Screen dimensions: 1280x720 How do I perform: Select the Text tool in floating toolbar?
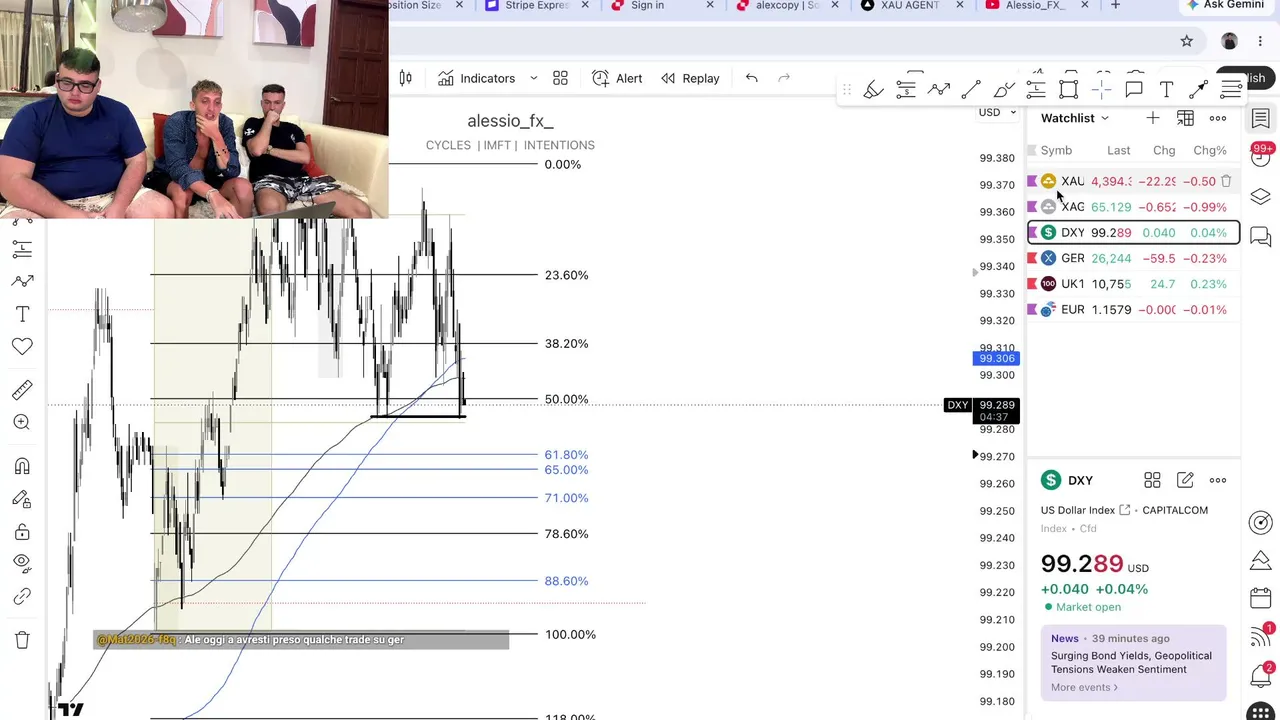click(x=1166, y=90)
